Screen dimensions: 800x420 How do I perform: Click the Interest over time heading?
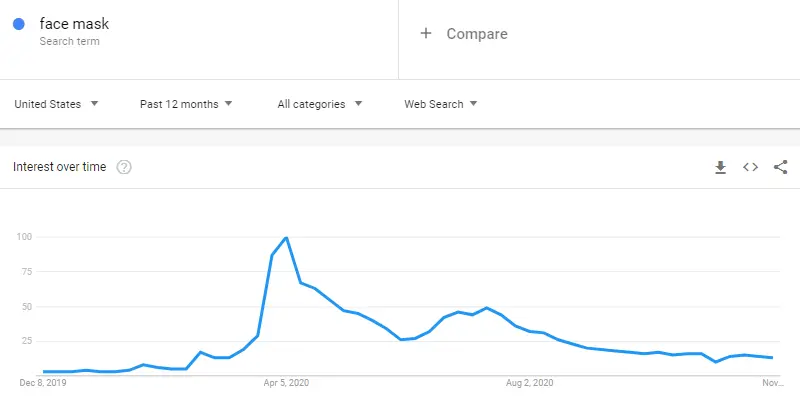(x=60, y=167)
